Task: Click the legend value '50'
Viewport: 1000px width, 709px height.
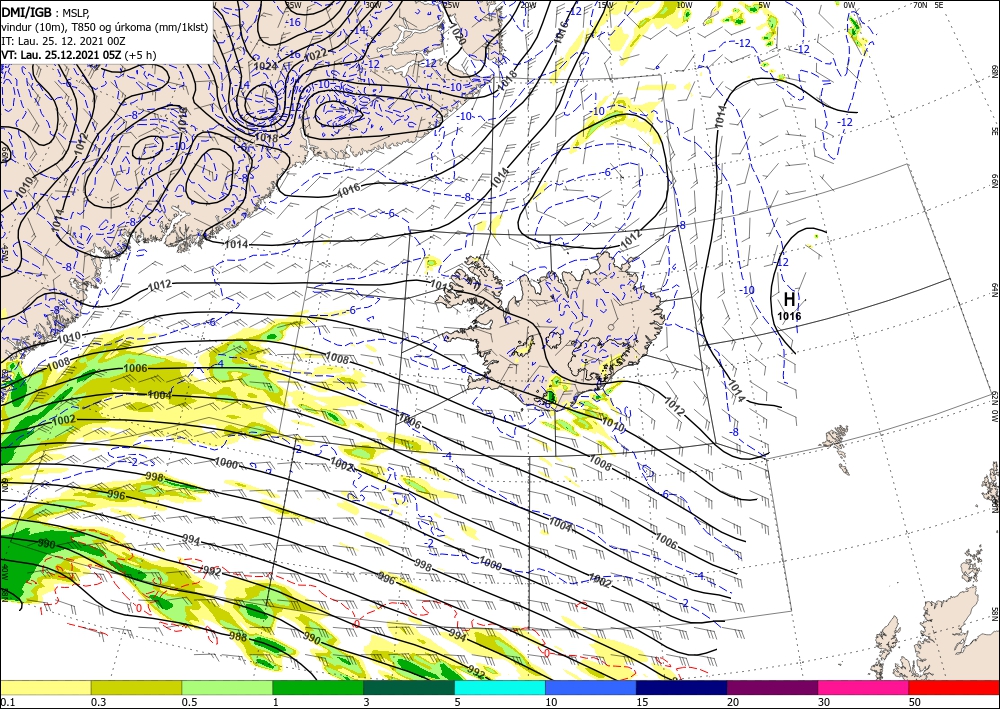Action: 915,702
